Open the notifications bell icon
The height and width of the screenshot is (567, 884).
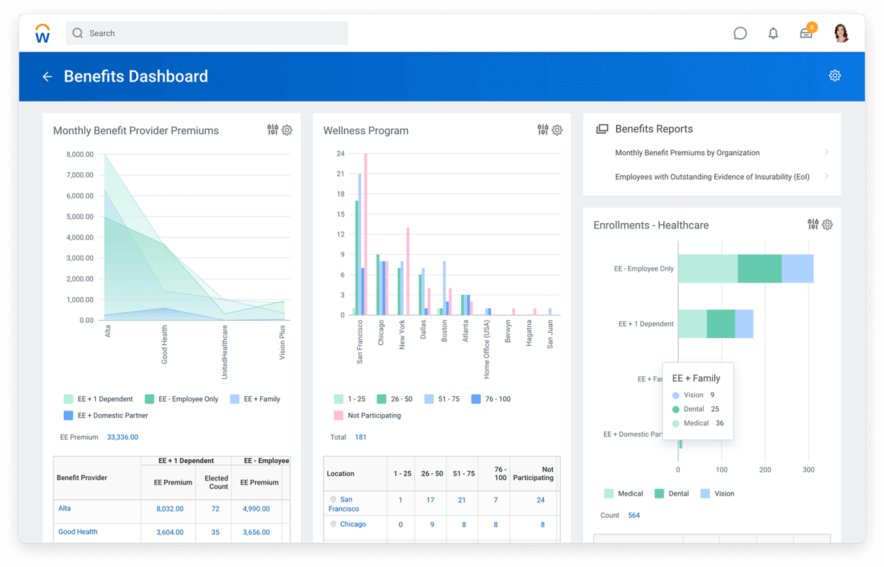[x=773, y=33]
